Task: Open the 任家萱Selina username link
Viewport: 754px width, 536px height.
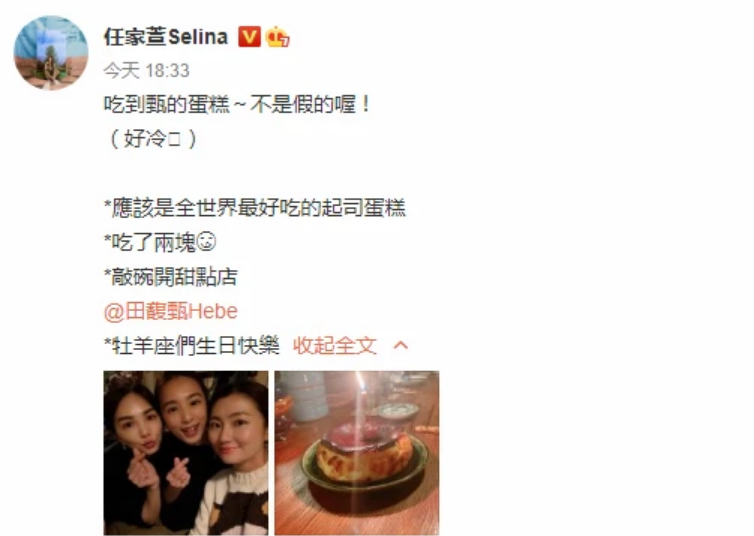Action: pyautogui.click(x=166, y=37)
